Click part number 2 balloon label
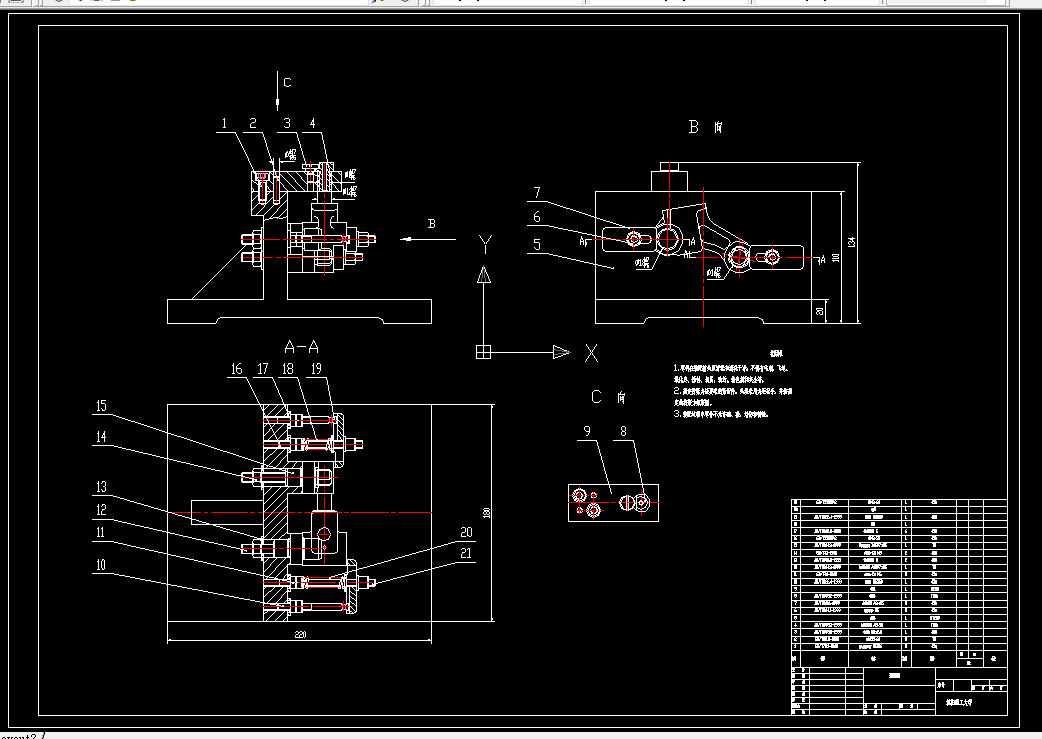This screenshot has height=739, width=1042. point(253,124)
